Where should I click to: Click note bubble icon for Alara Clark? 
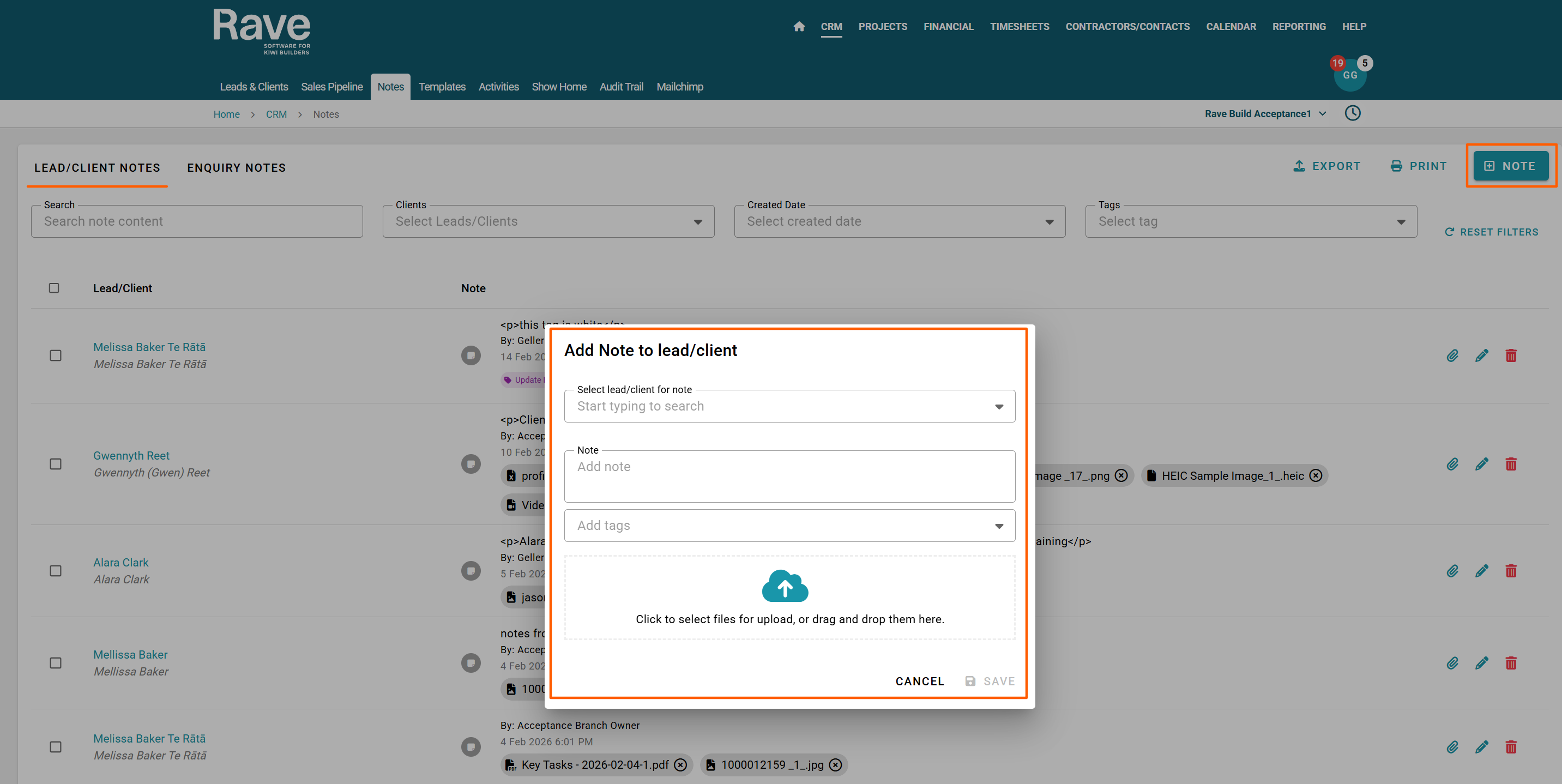471,571
